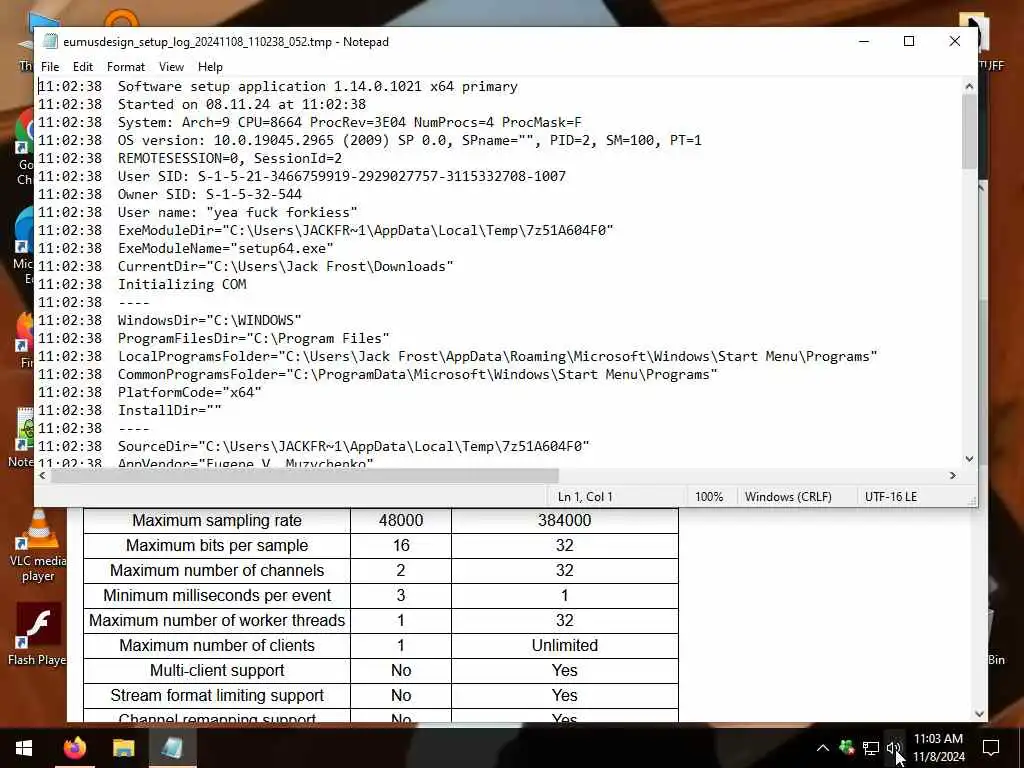Click the 'Windows (CRLF)' status bar entry
Viewport: 1024px width, 768px height.
(788, 497)
